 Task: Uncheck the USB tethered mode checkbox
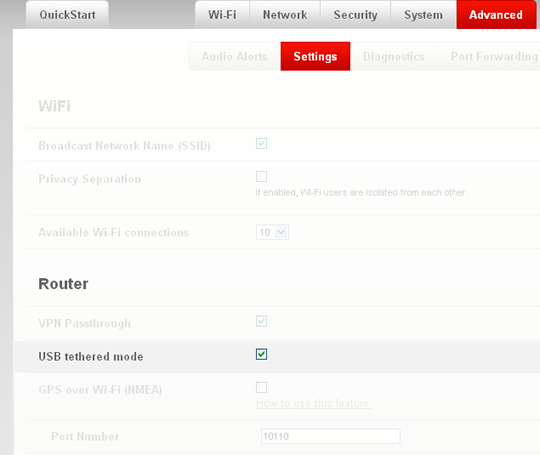[261, 354]
